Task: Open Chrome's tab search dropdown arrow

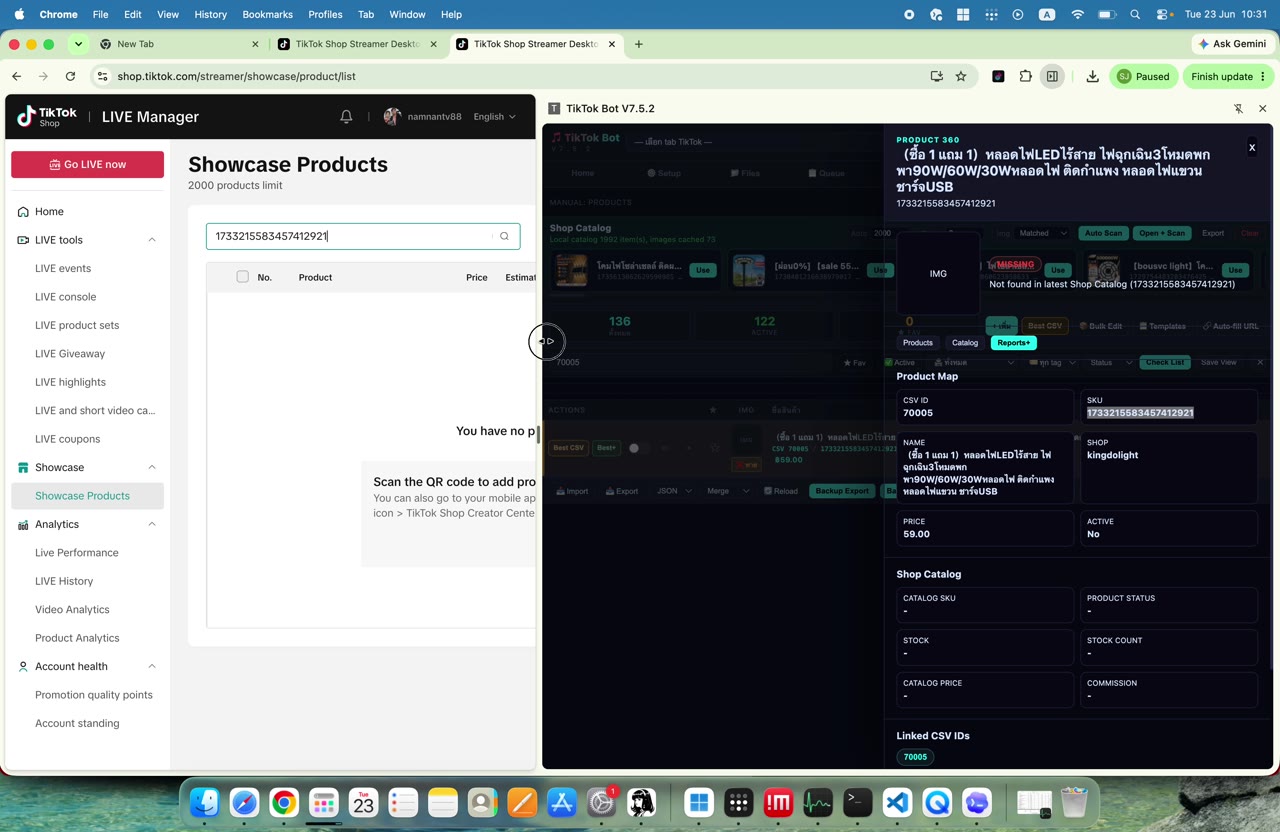Action: coord(78,44)
